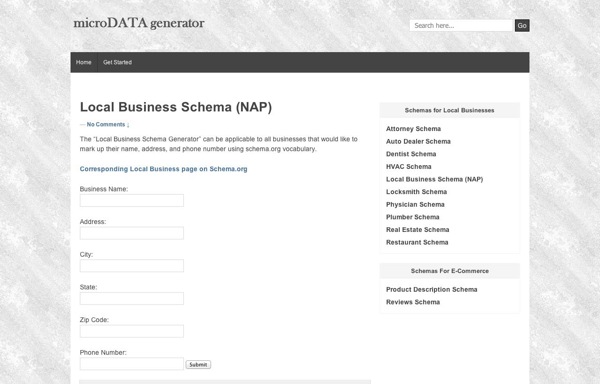Open the Reviews Schema link

(413, 302)
